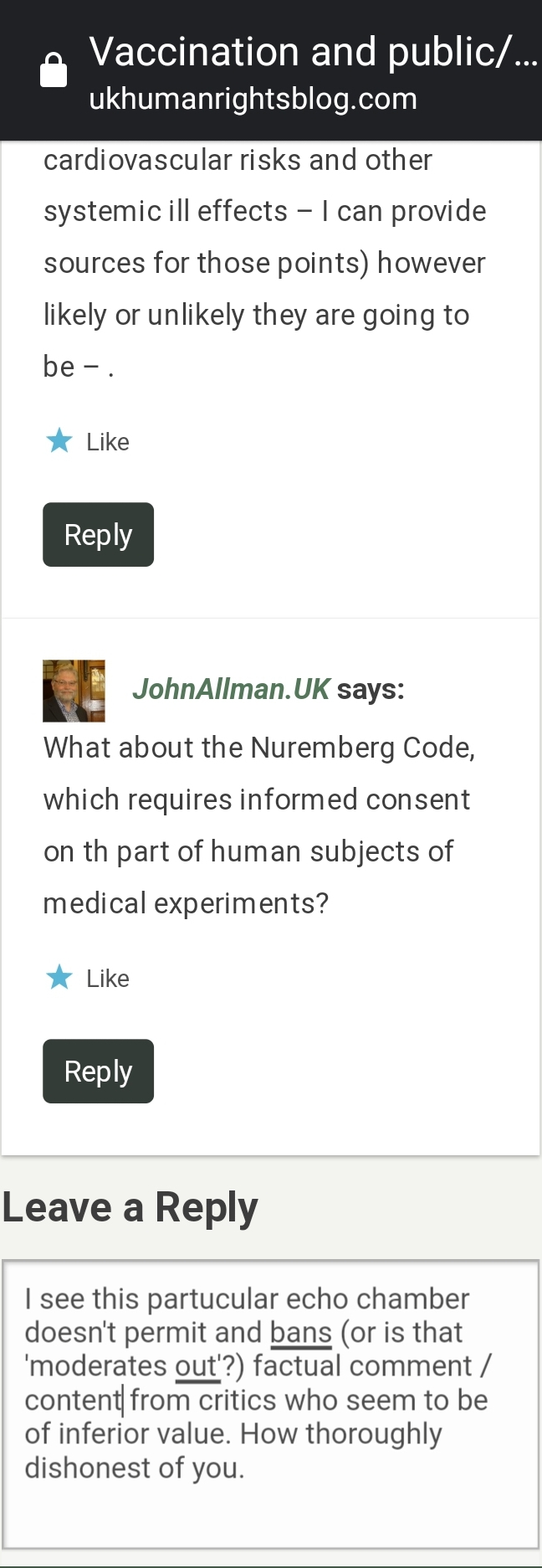Click the misspelled word 'partucular' in reply
The width and height of the screenshot is (542, 1568).
(212, 1299)
